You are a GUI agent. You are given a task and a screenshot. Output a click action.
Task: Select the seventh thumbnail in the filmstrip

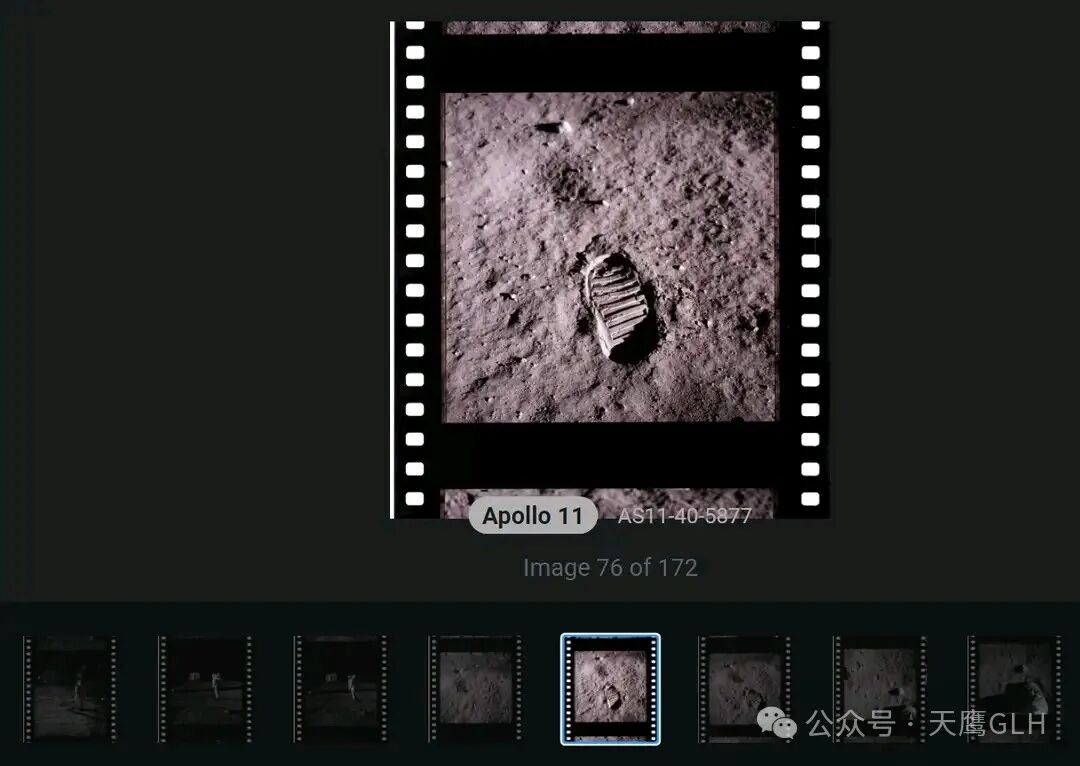point(880,689)
